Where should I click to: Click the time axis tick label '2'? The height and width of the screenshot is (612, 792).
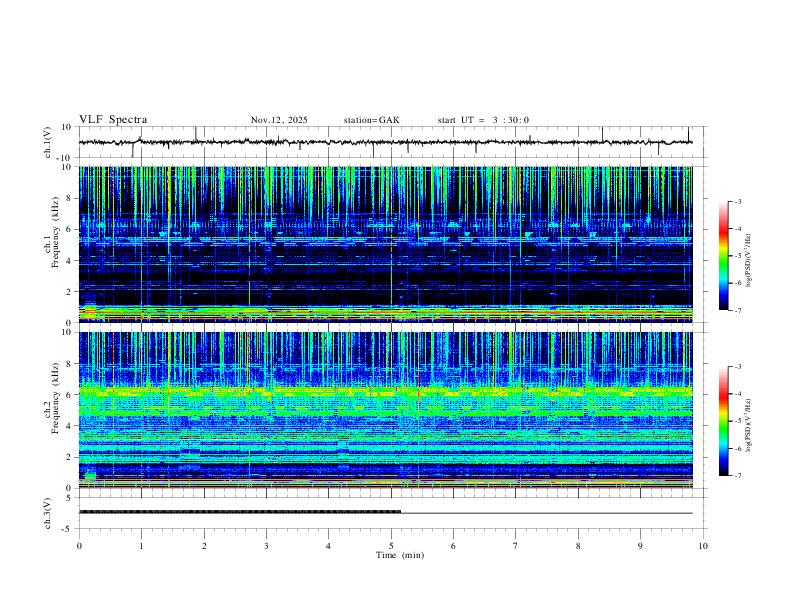[204, 546]
